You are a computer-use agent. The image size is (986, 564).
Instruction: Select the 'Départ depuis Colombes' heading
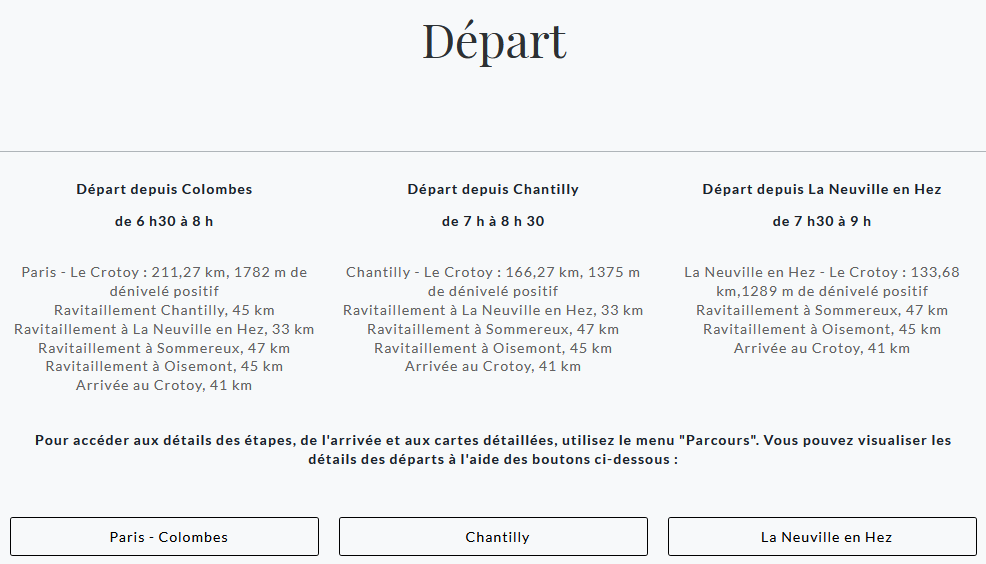tap(164, 189)
